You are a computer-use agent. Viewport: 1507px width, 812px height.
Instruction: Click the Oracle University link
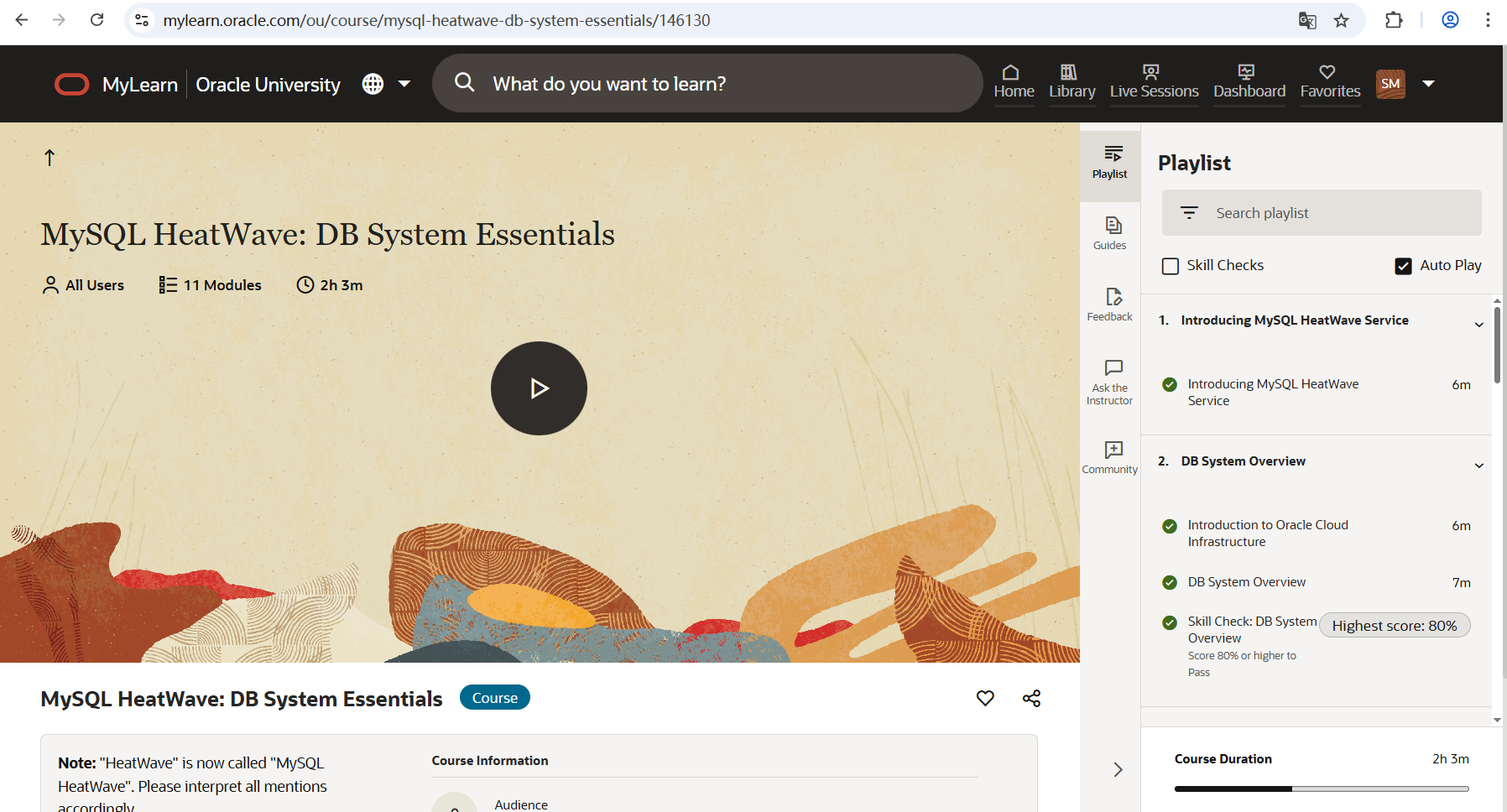pos(268,85)
